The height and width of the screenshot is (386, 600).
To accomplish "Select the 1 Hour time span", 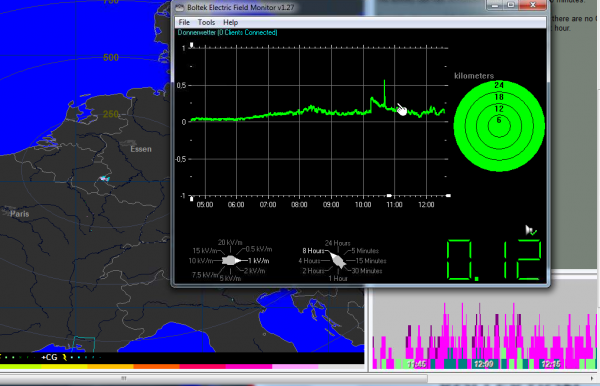I will (338, 279).
